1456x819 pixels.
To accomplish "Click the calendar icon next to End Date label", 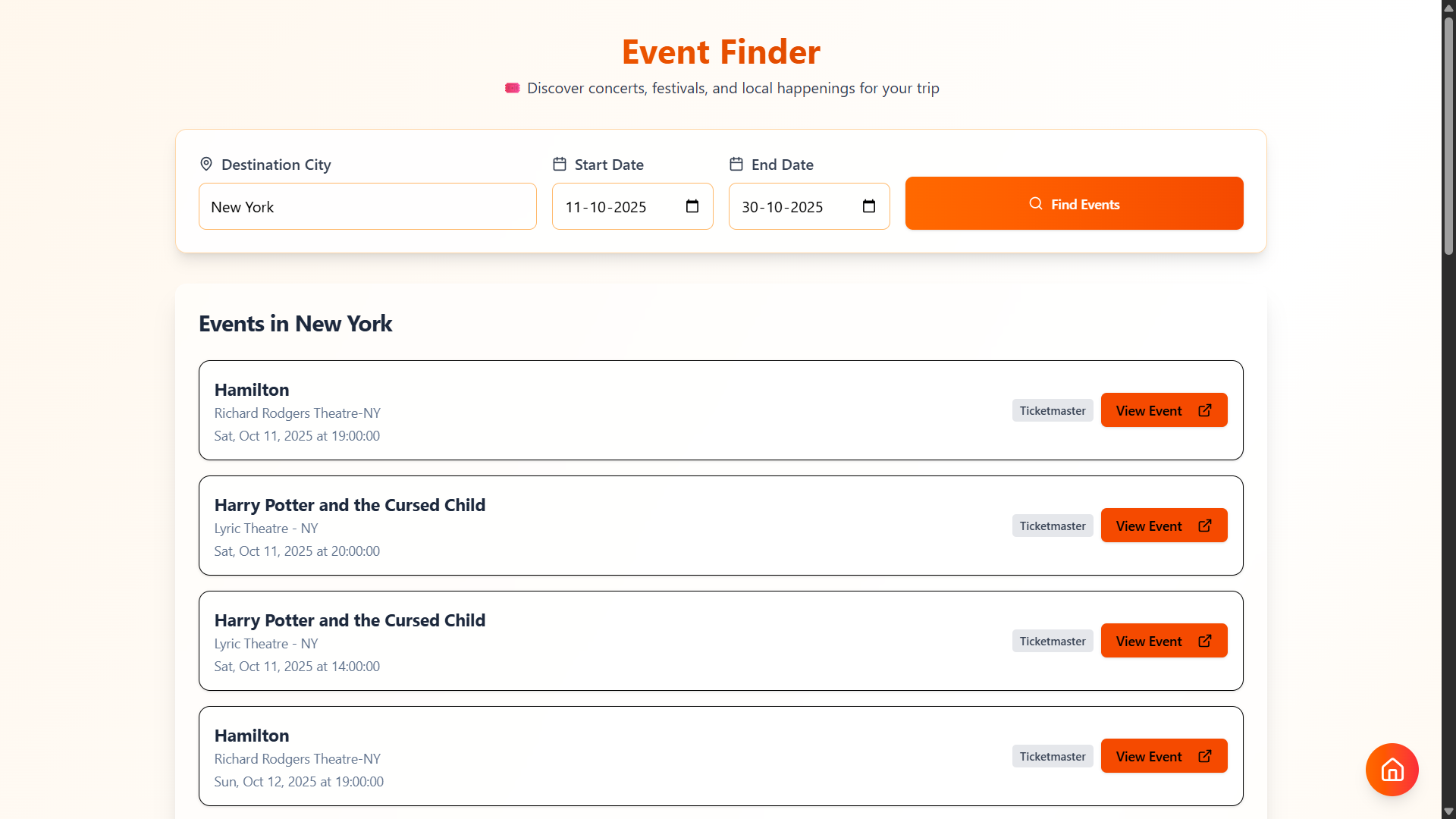I will point(736,164).
